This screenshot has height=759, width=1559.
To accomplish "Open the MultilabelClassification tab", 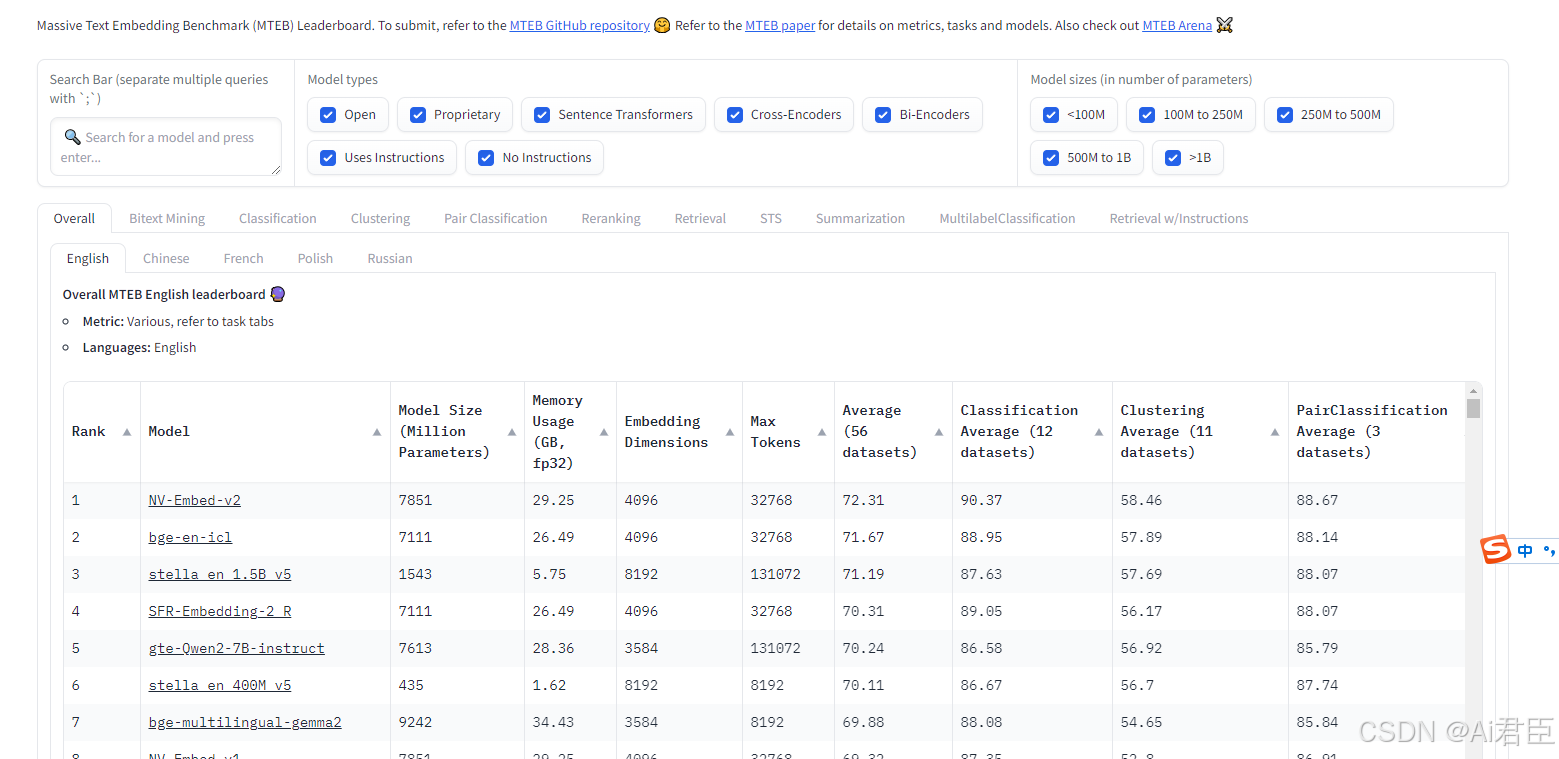I will pyautogui.click(x=1007, y=219).
